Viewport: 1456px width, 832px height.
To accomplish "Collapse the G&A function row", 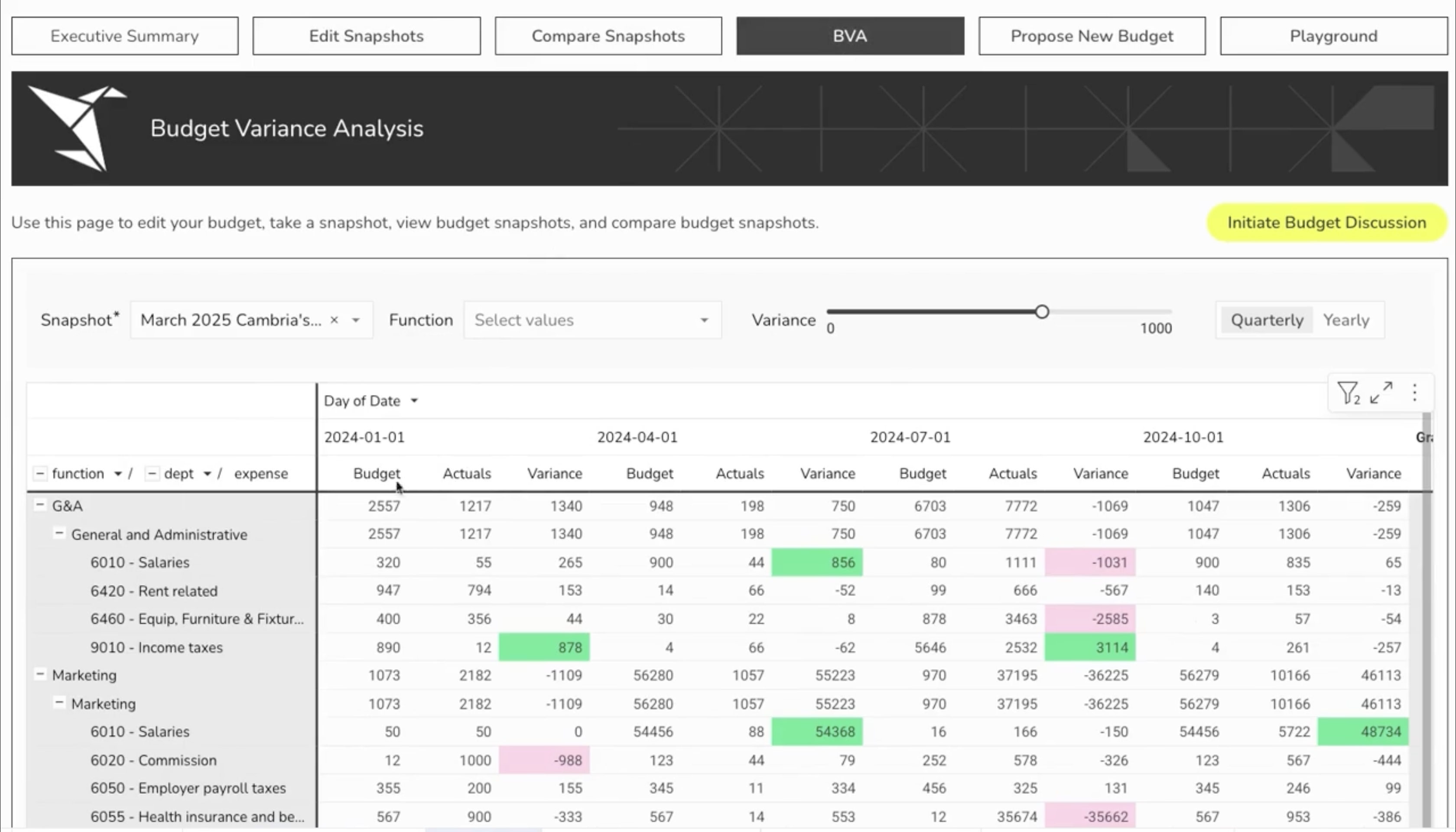I will point(40,505).
